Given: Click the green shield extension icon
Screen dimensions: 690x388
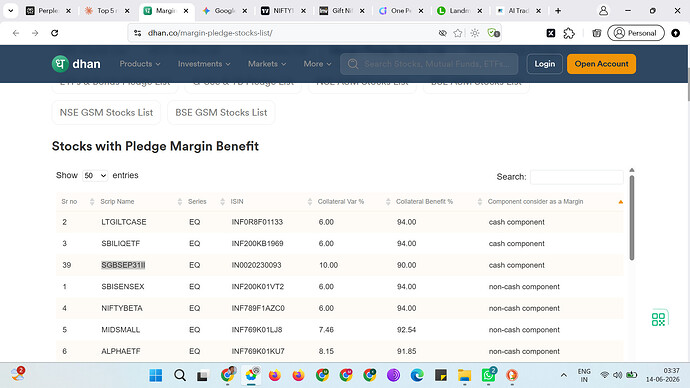Looking at the screenshot, I should (493, 33).
